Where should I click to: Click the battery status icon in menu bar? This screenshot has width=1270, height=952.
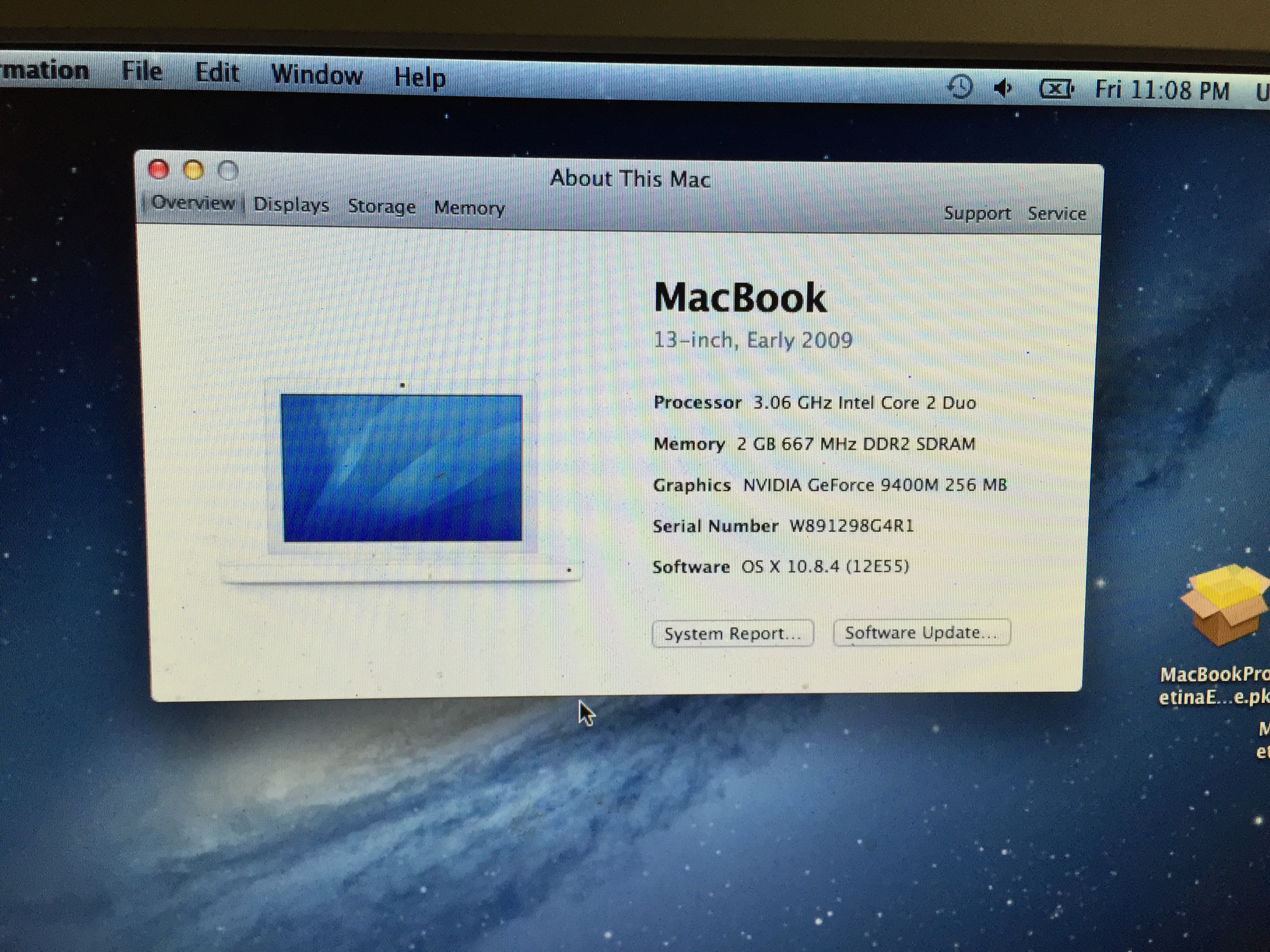tap(1056, 89)
